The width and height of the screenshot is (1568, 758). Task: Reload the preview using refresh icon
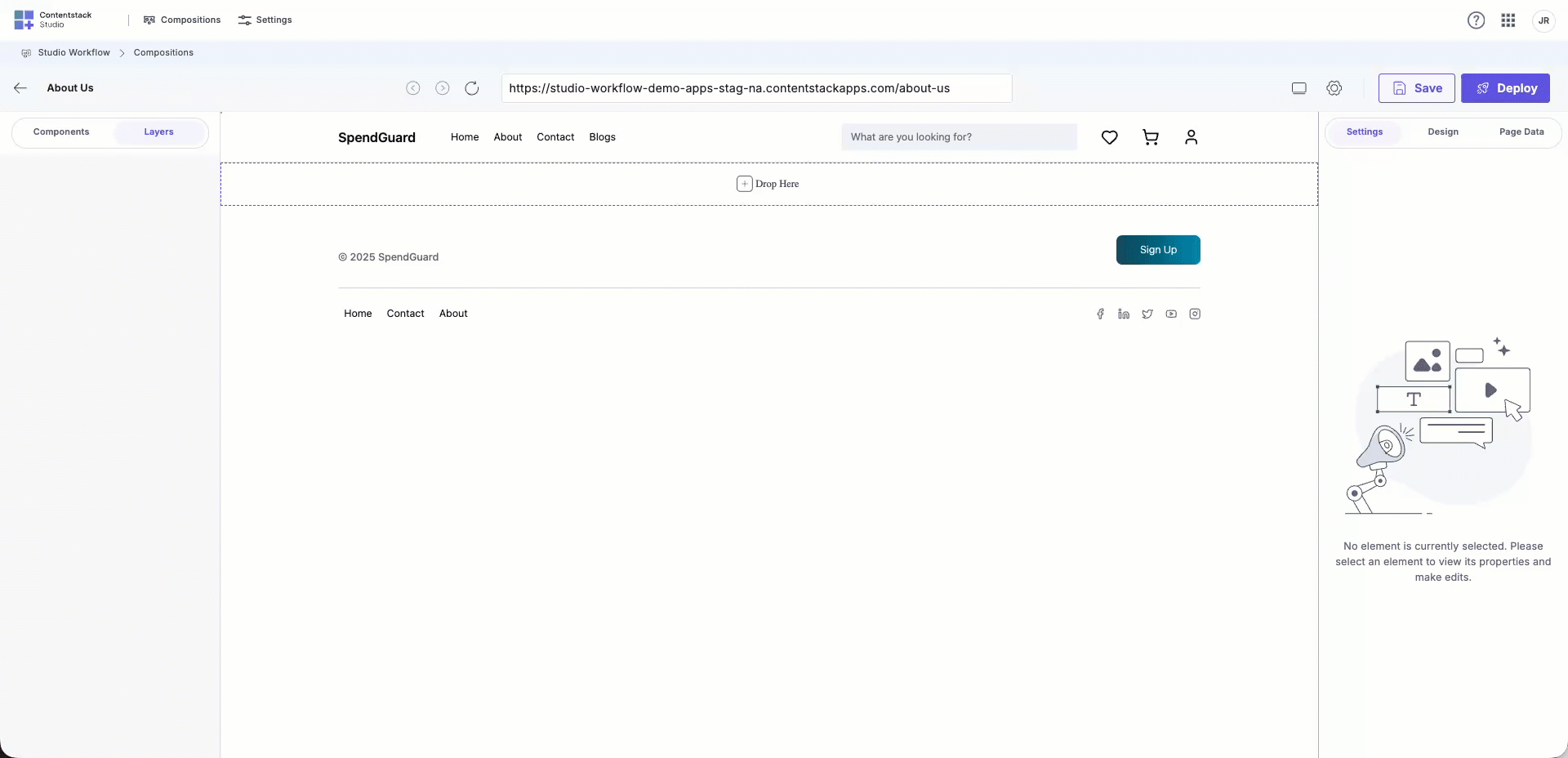(471, 88)
